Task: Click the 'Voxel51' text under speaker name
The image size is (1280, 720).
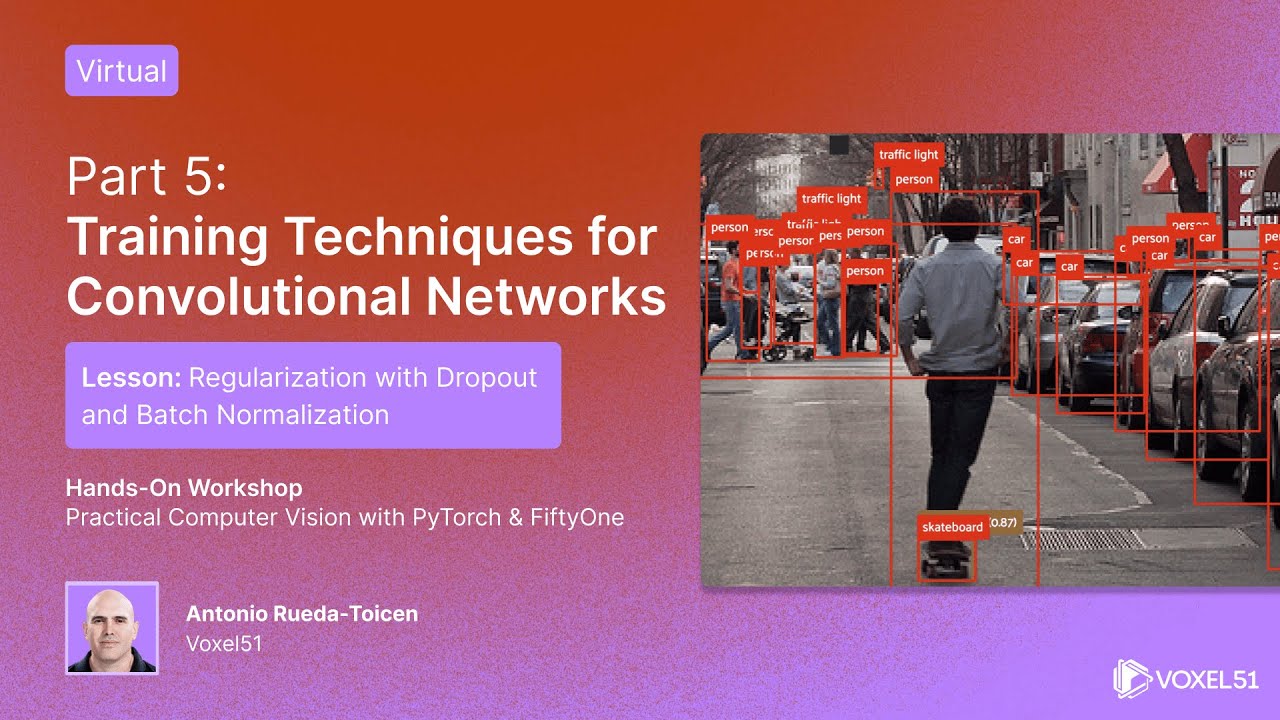Action: click(x=224, y=643)
